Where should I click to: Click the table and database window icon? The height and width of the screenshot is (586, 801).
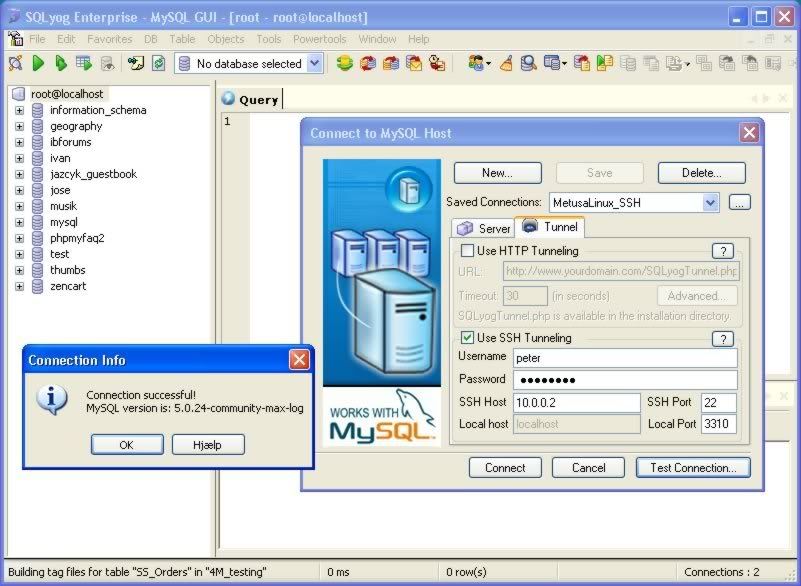click(552, 63)
